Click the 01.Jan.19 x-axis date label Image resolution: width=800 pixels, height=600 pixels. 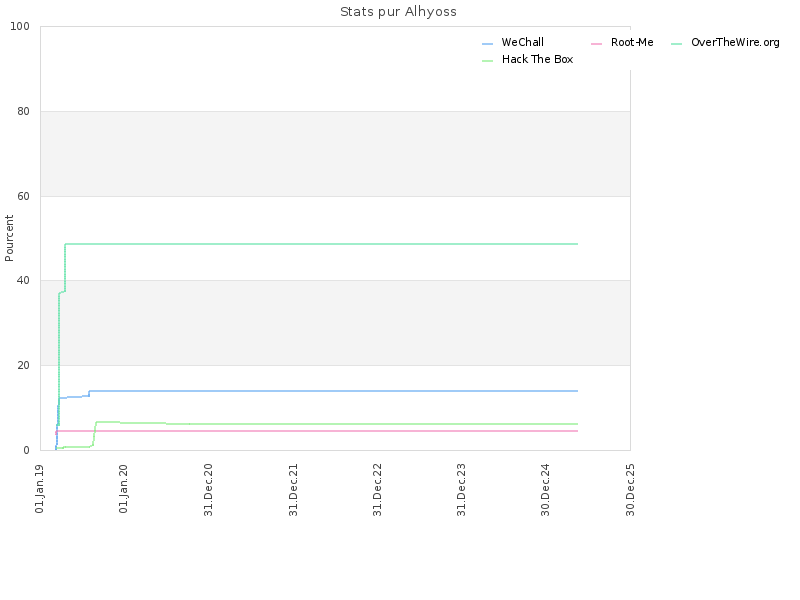[x=40, y=489]
